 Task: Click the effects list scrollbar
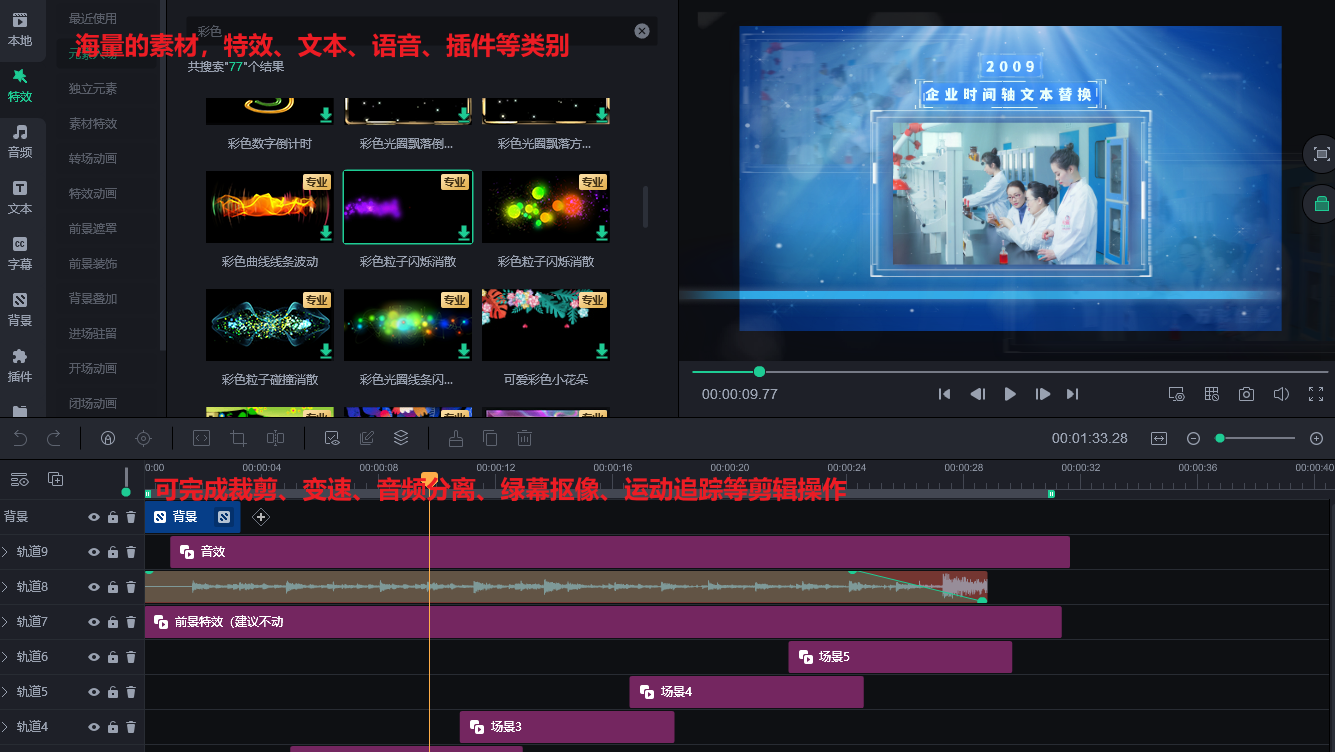click(645, 206)
